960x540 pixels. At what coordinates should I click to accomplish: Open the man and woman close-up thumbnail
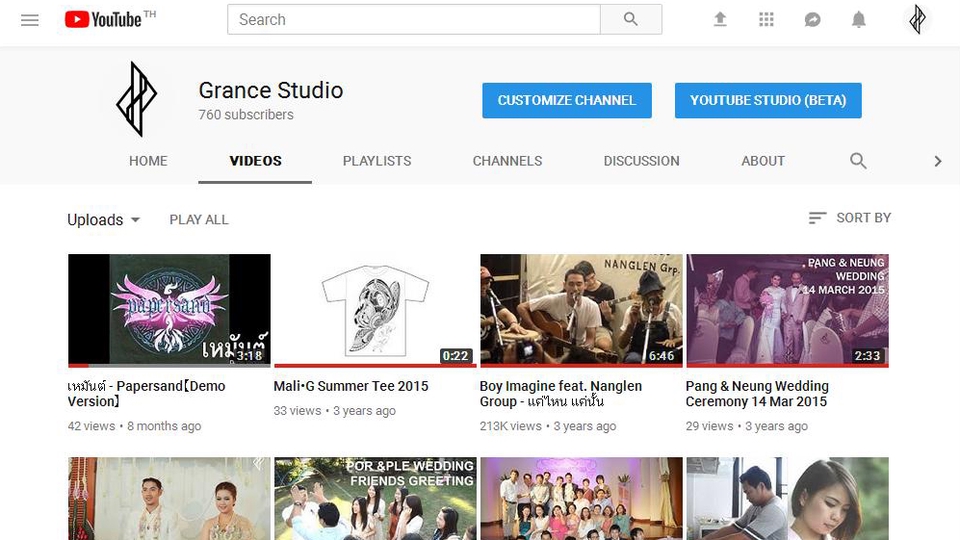[787, 498]
